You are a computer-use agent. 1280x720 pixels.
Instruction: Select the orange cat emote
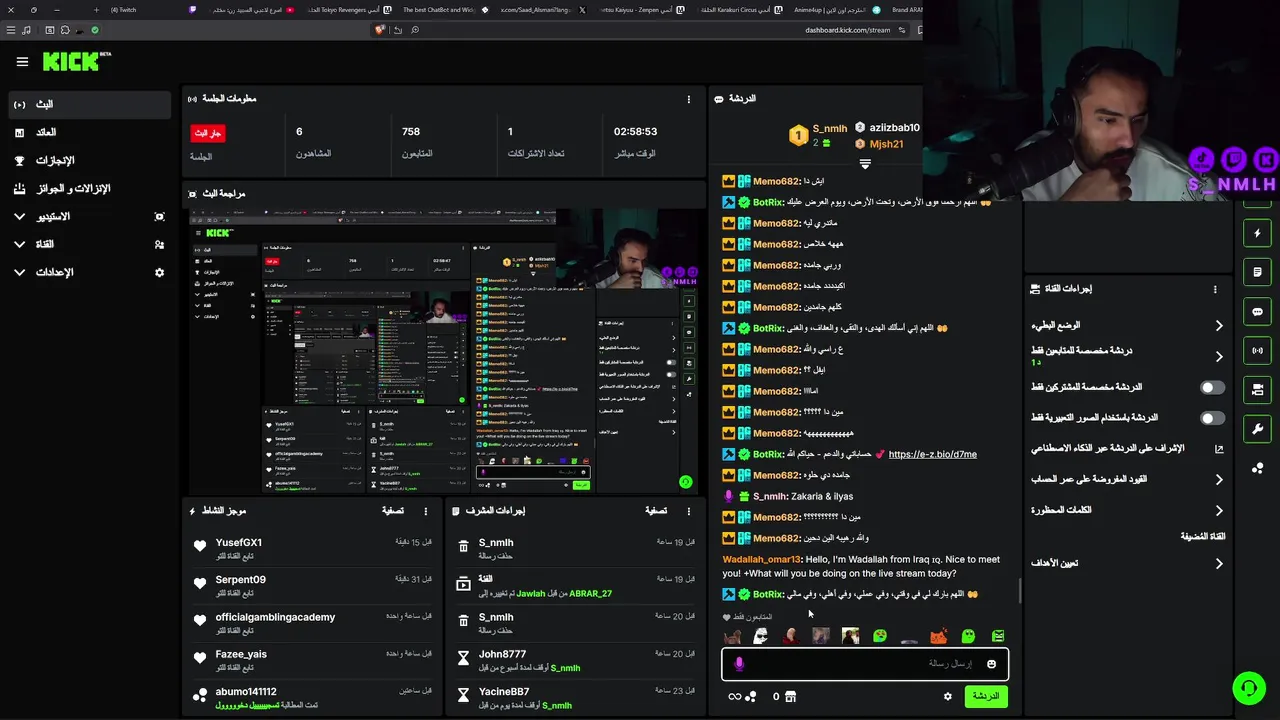tap(938, 636)
